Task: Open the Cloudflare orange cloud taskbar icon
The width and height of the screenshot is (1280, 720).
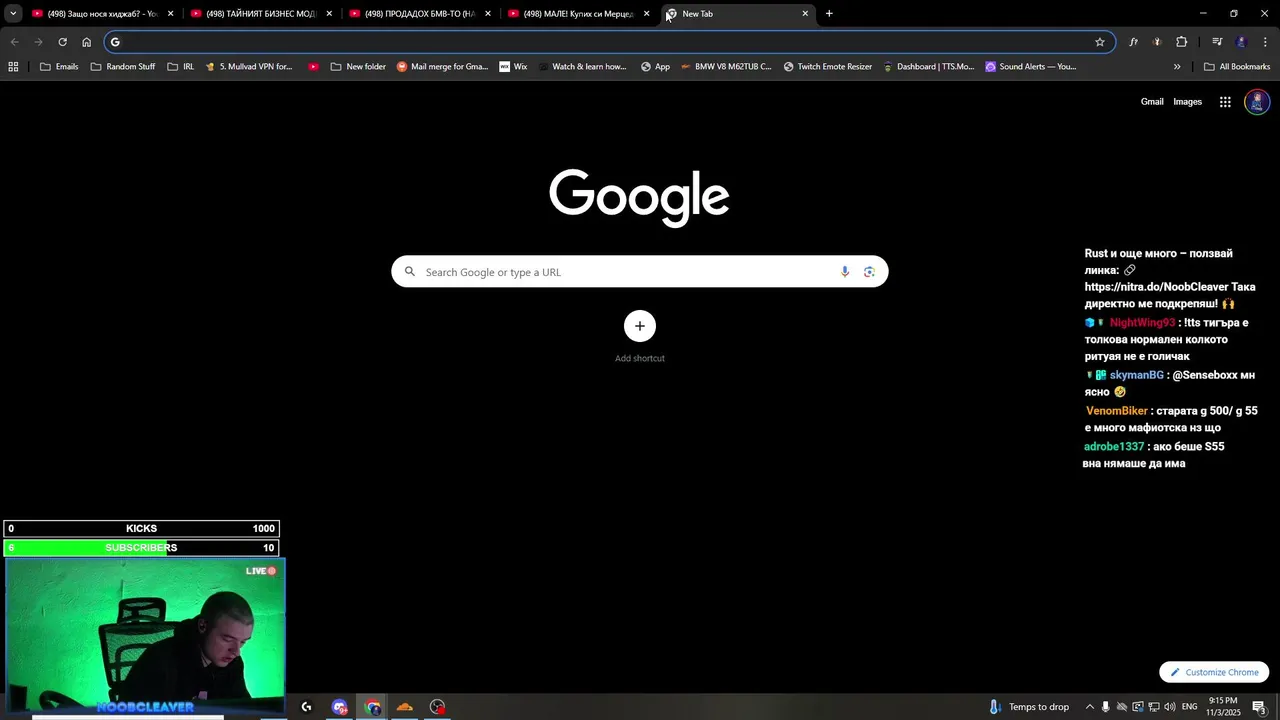Action: [x=405, y=707]
